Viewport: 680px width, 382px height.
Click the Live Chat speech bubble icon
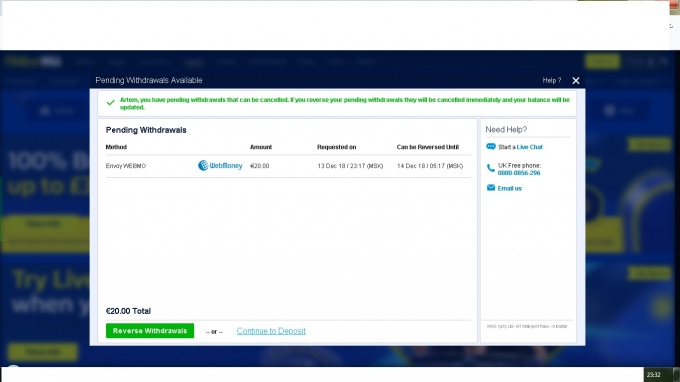(490, 147)
